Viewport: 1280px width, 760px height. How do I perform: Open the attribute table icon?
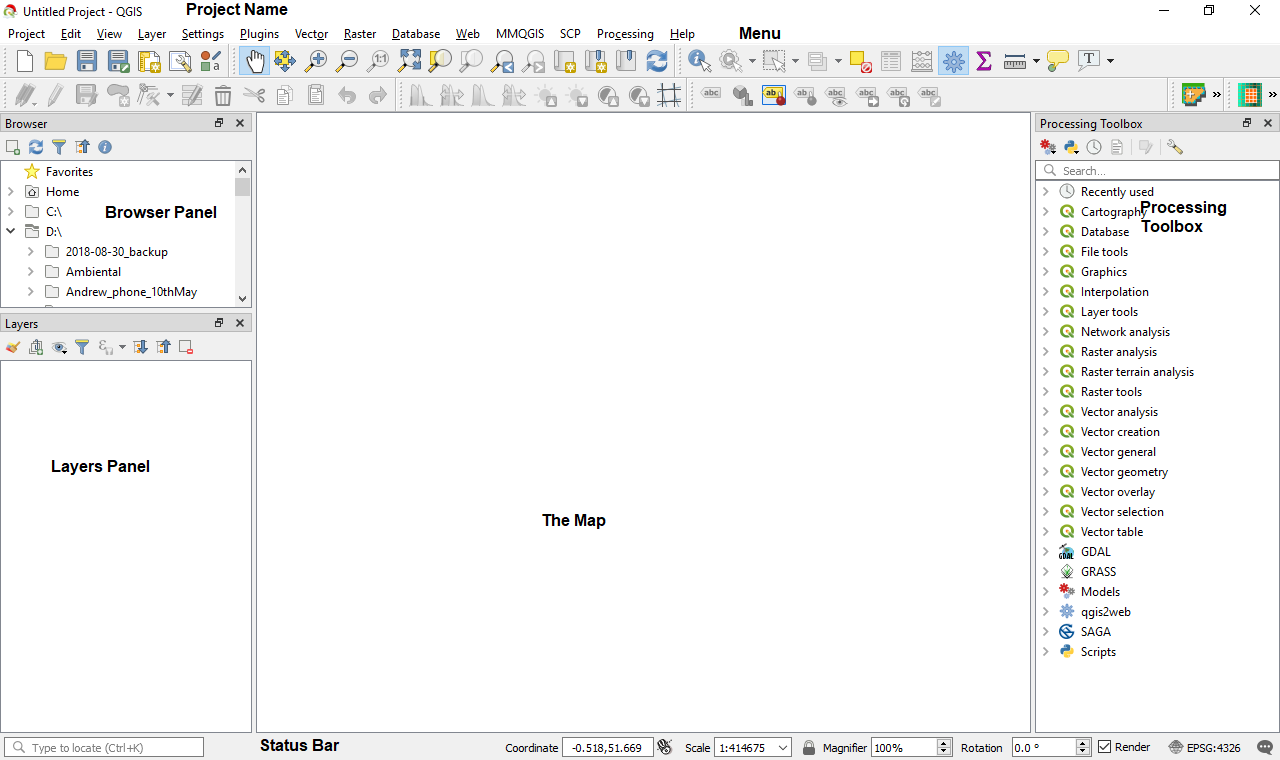tap(892, 61)
